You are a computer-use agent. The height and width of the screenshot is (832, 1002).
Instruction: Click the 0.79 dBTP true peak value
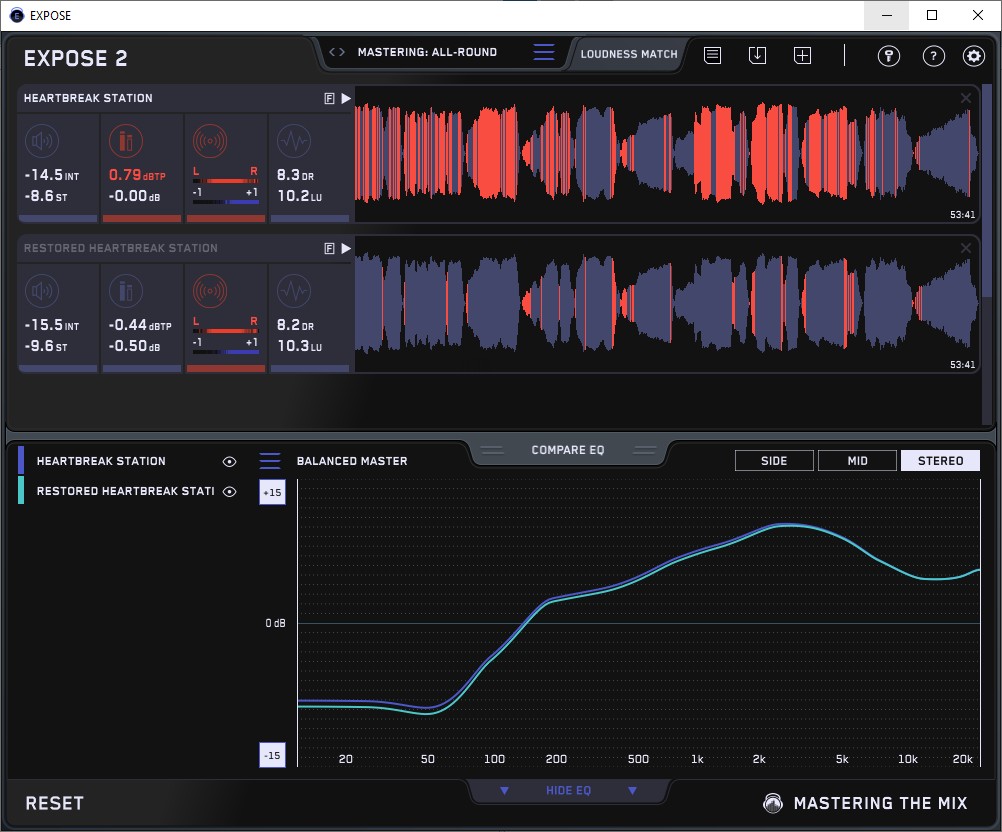click(x=137, y=175)
